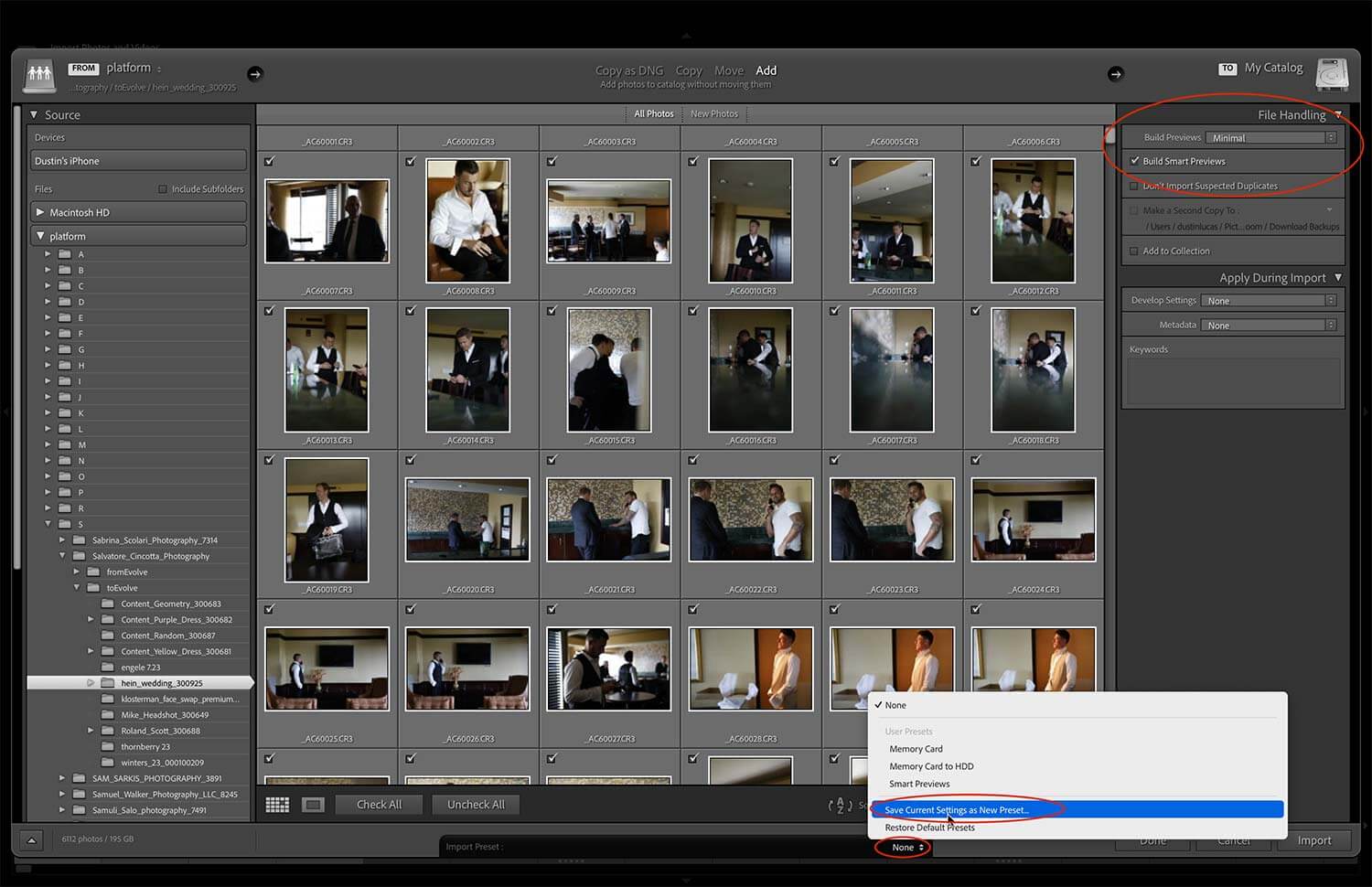Click folder icon for toEvolve
Image resolution: width=1372 pixels, height=887 pixels.
click(x=93, y=588)
